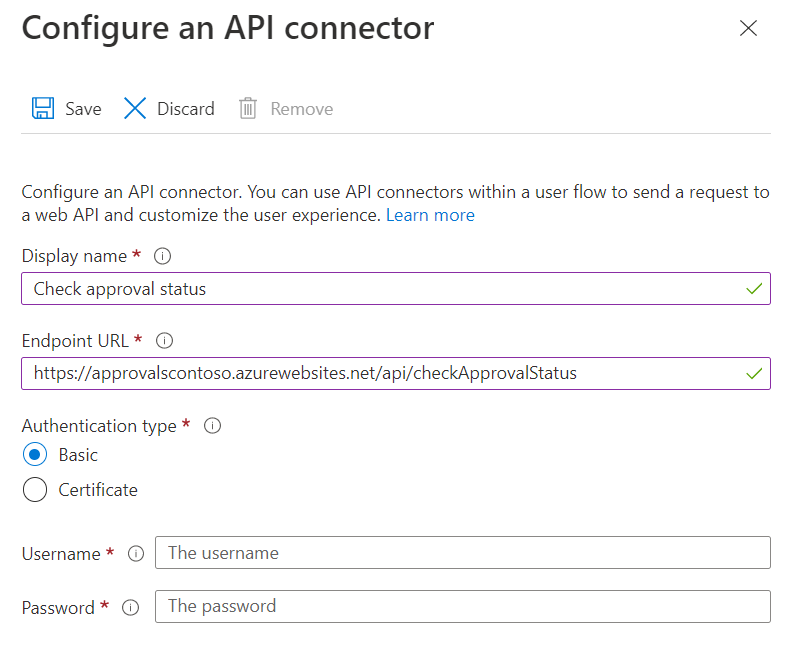The image size is (797, 654).
Task: Click the Discard X icon
Action: [135, 108]
